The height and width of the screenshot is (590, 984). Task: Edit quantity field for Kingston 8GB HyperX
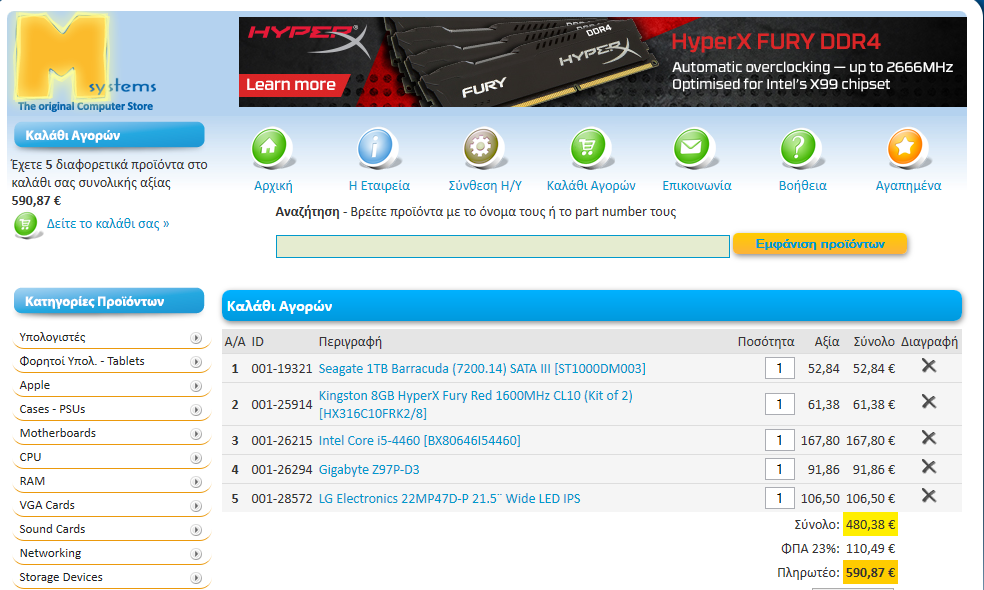coord(779,404)
